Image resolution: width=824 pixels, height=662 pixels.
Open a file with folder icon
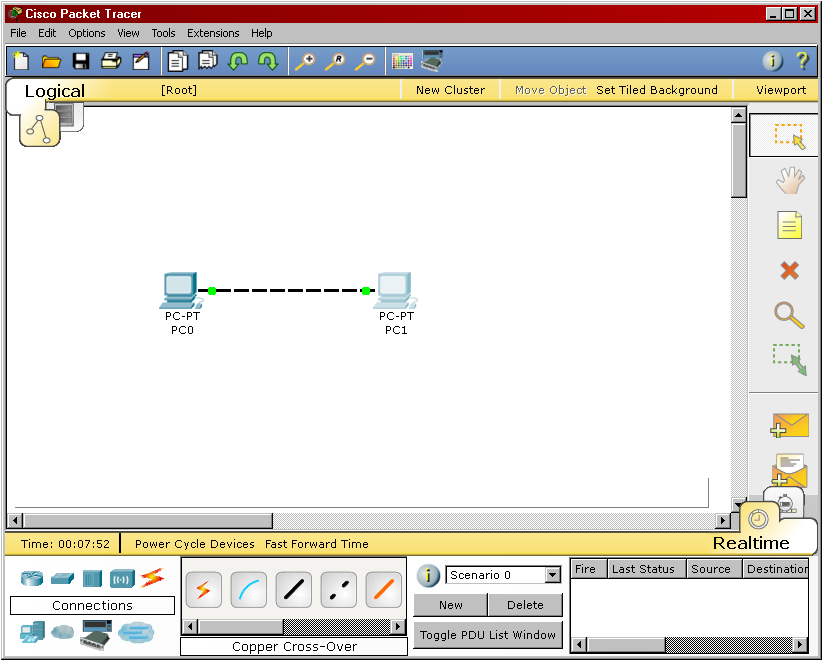[51, 61]
